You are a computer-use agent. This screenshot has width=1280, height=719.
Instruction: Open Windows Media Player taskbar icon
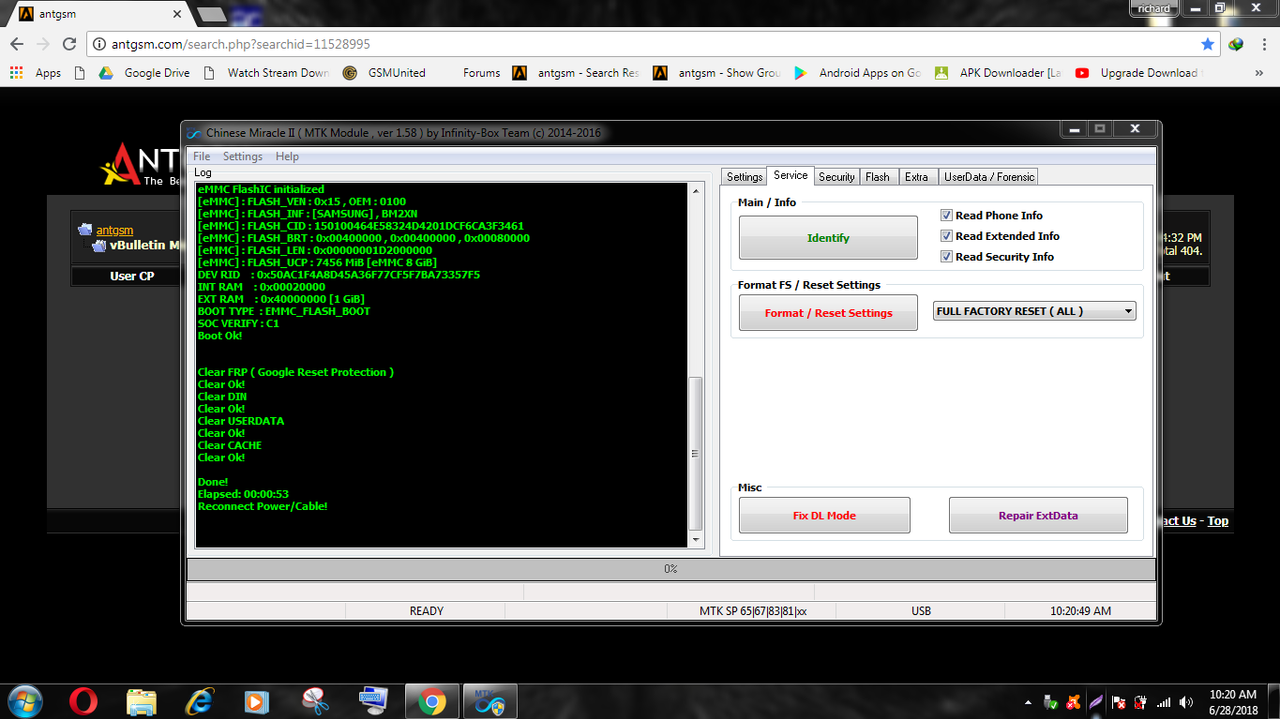(x=257, y=701)
